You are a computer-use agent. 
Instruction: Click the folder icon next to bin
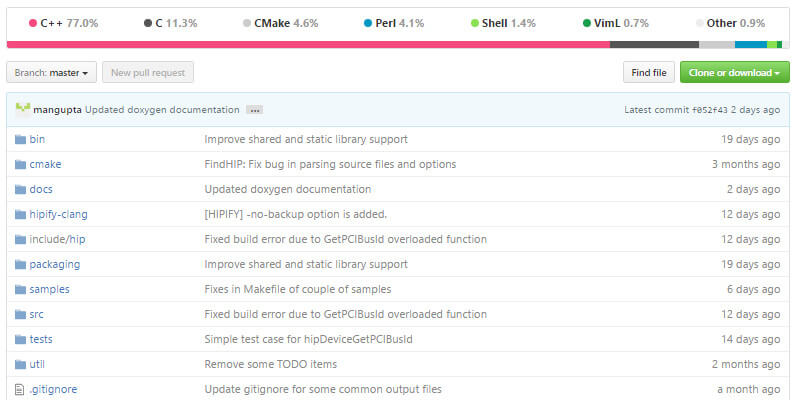[x=20, y=139]
